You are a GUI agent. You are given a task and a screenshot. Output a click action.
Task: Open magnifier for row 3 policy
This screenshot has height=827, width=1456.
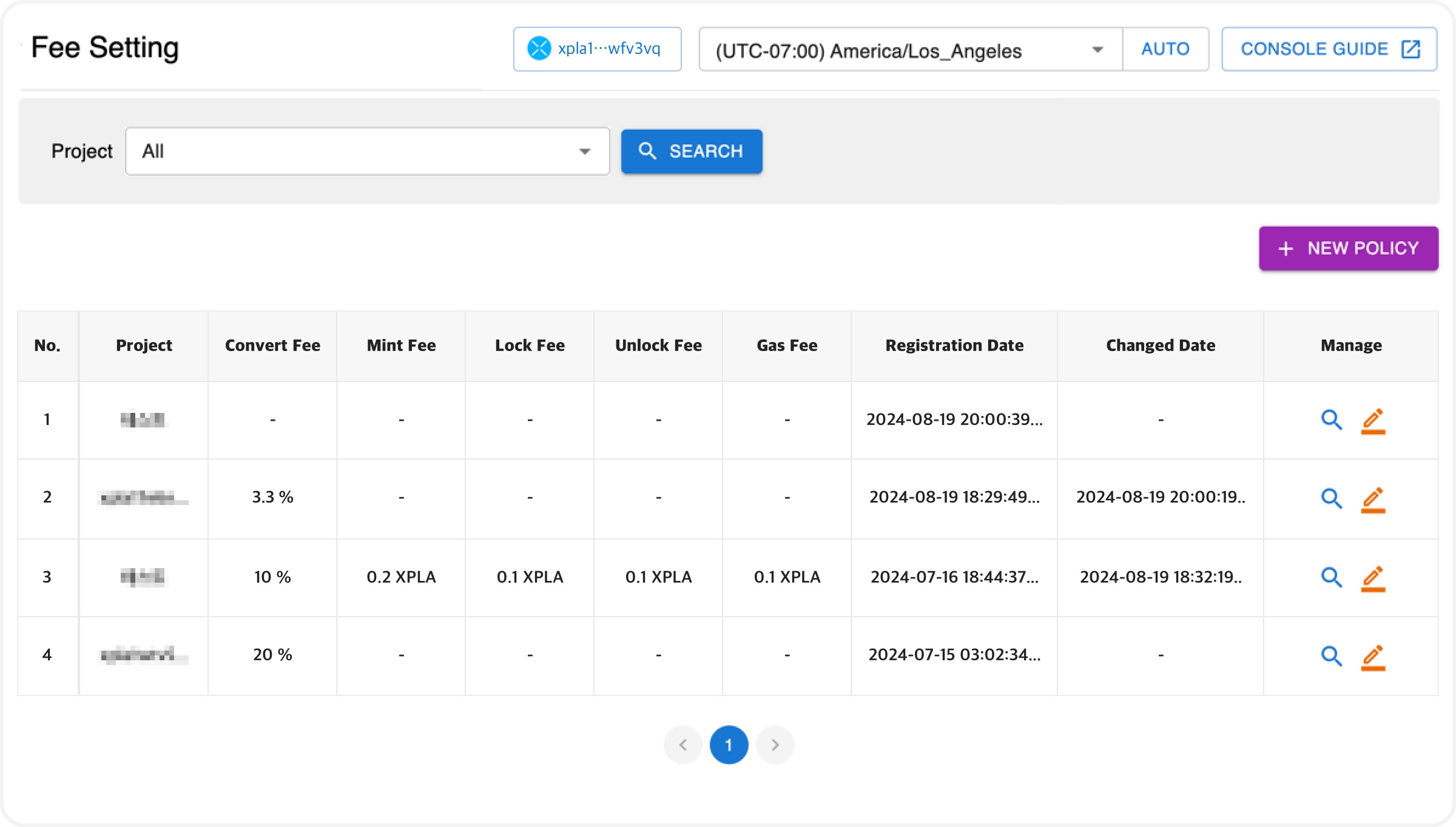pos(1331,577)
